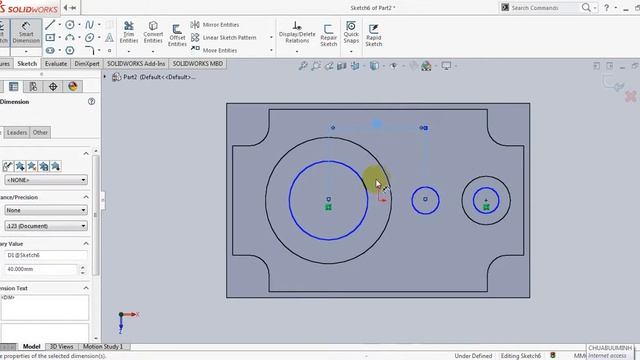Open SOLIDWORKS Add-Ins tab
Image resolution: width=640 pixels, height=360 pixels.
click(x=136, y=64)
